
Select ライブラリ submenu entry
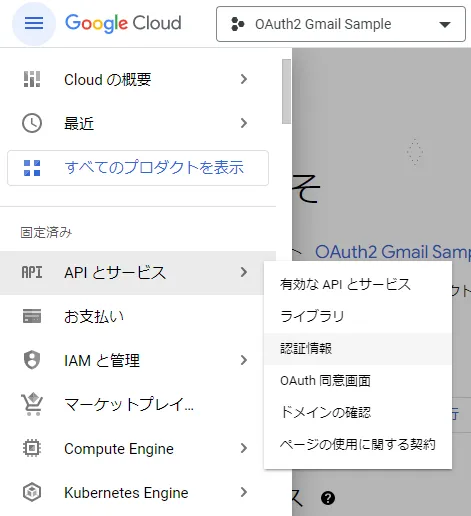358,316
